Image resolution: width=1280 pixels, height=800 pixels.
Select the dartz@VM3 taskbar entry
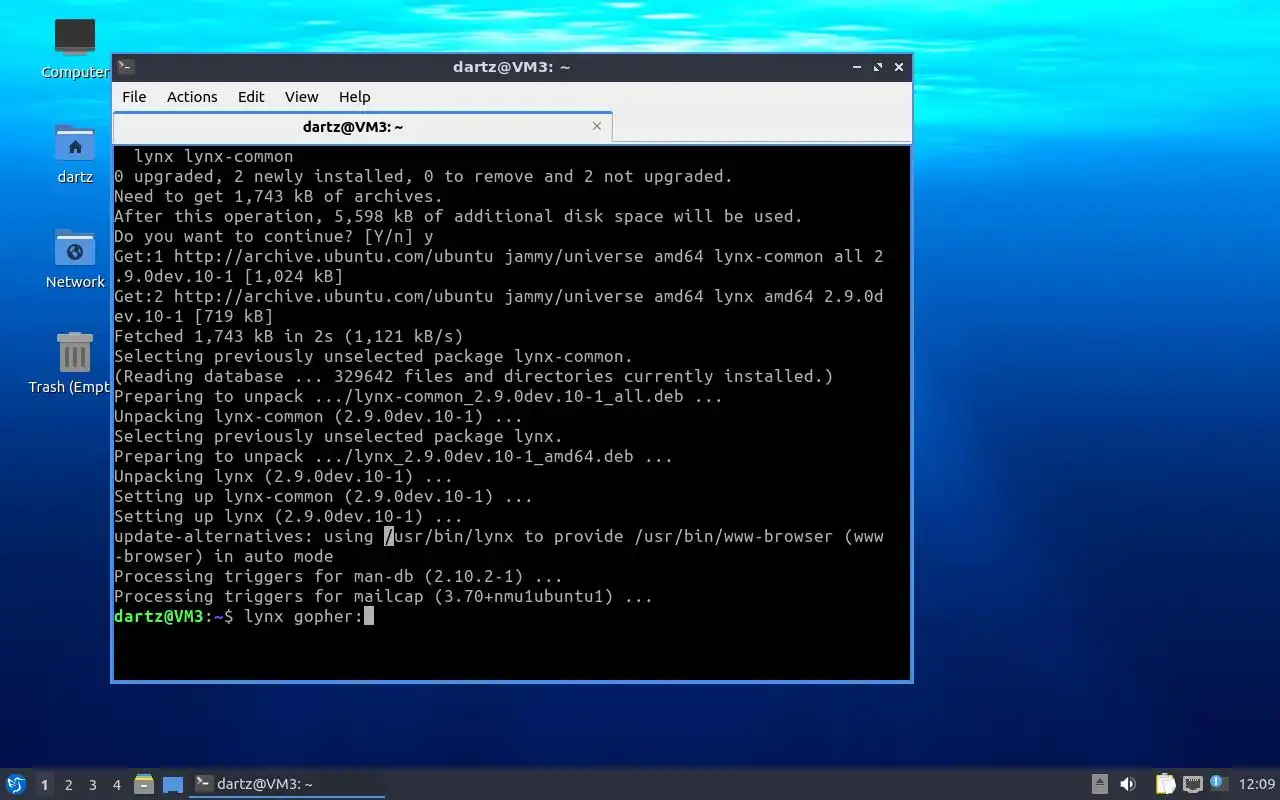tap(287, 784)
